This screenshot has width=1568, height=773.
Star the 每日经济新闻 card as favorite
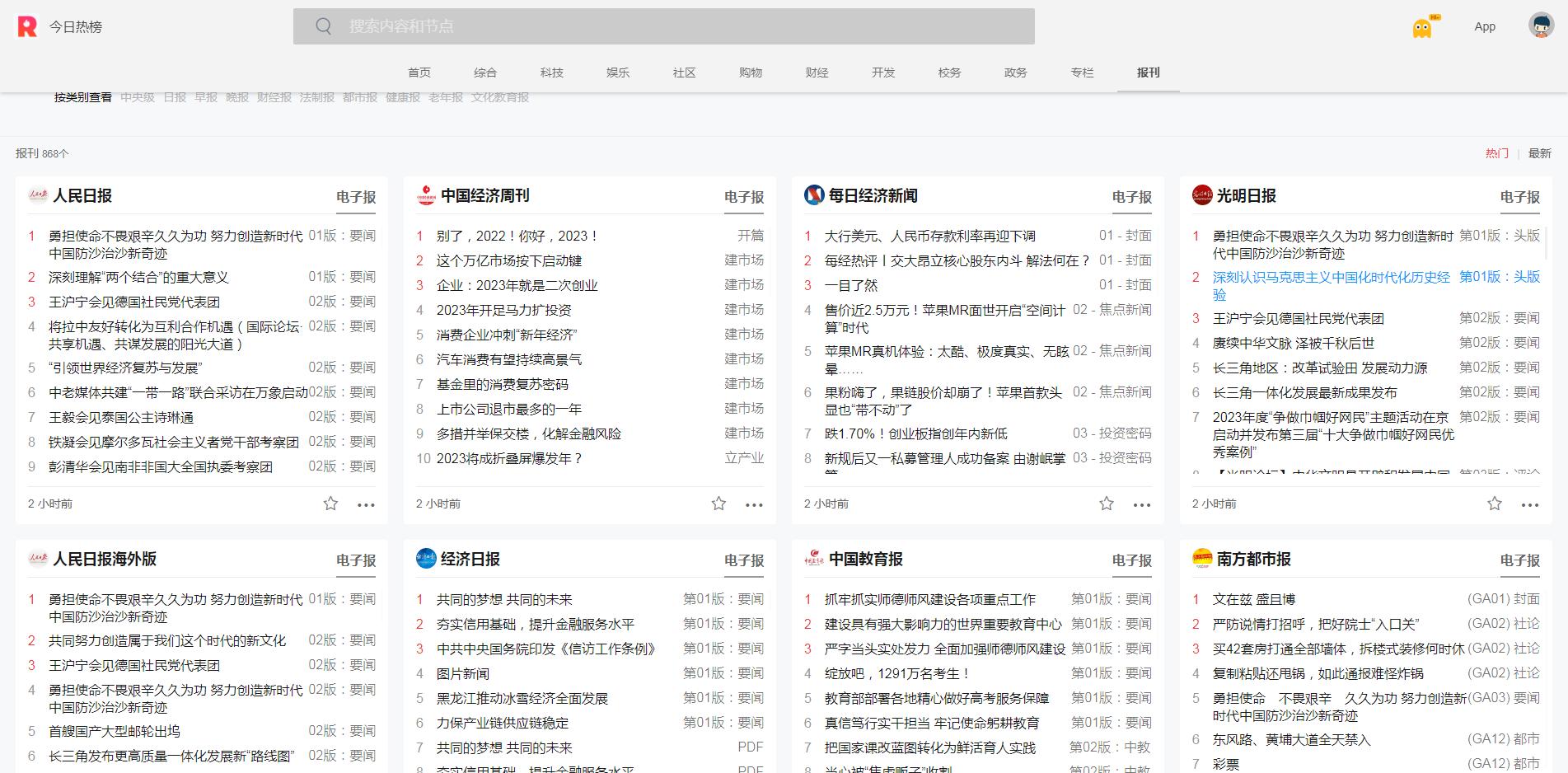[1106, 503]
